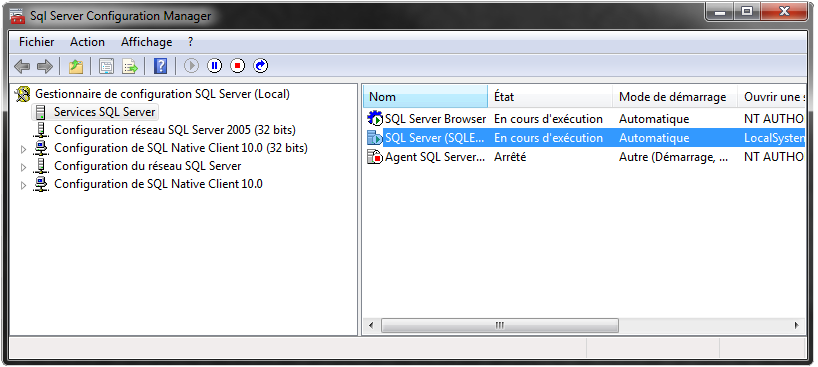Click the application icon in title bar
Viewport: 818px width, 367px height.
[17, 16]
